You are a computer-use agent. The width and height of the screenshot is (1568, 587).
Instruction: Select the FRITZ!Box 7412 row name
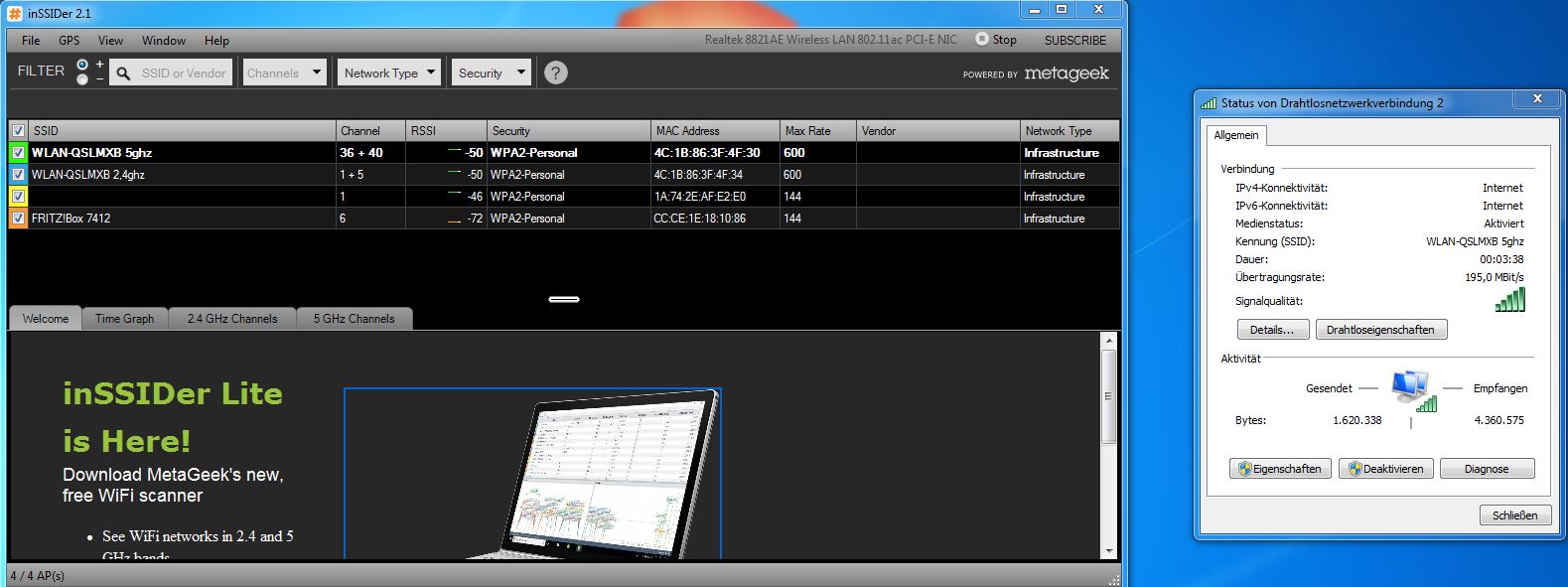coord(71,219)
